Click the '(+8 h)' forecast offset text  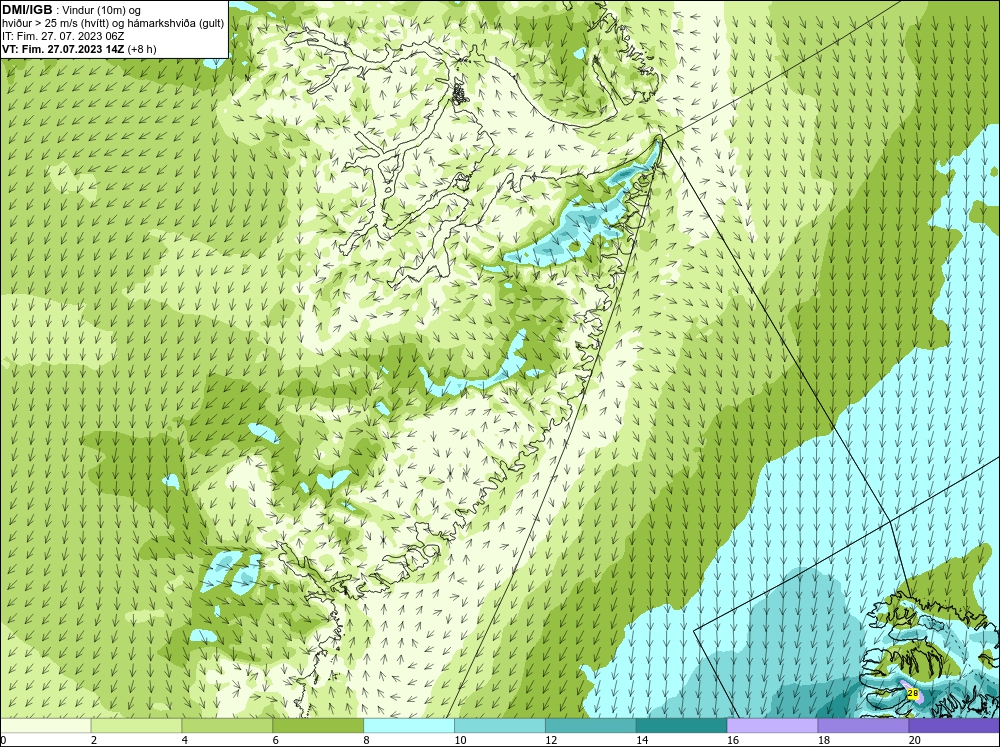click(142, 48)
